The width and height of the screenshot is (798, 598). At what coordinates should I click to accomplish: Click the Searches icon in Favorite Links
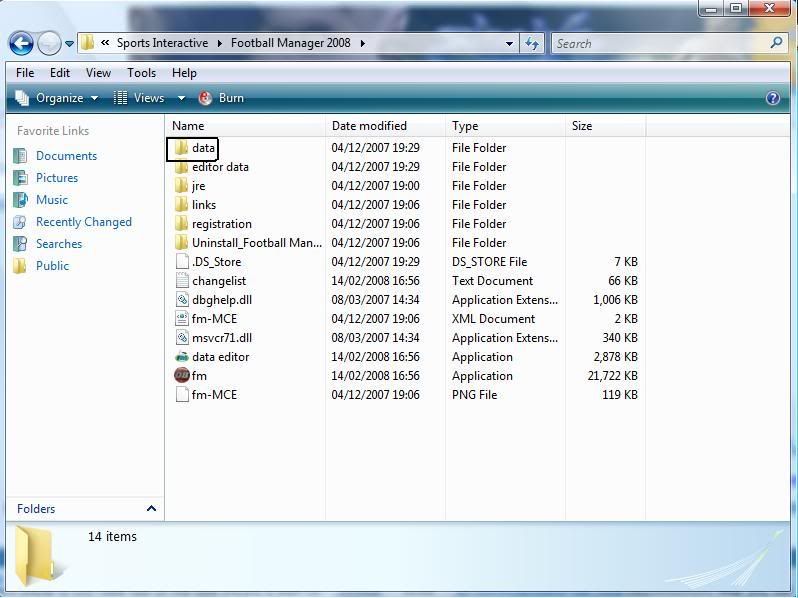tap(20, 244)
